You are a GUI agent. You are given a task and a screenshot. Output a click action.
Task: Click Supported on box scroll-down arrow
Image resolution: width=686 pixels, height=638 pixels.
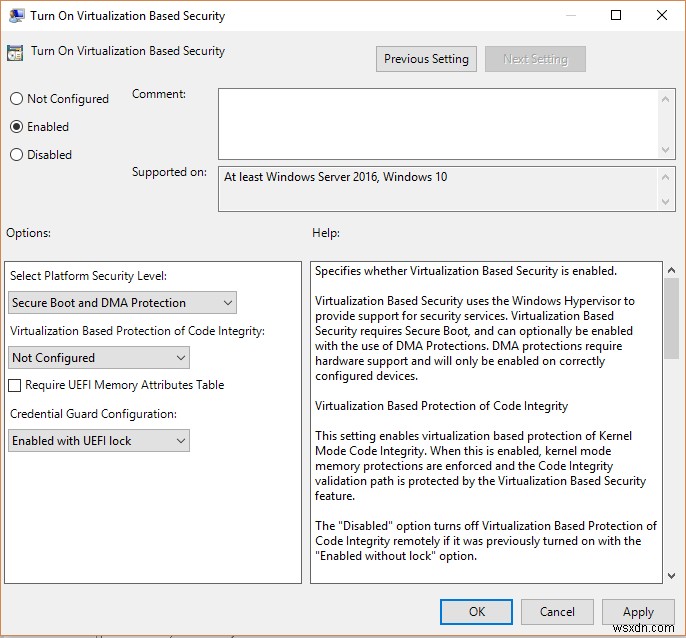665,202
